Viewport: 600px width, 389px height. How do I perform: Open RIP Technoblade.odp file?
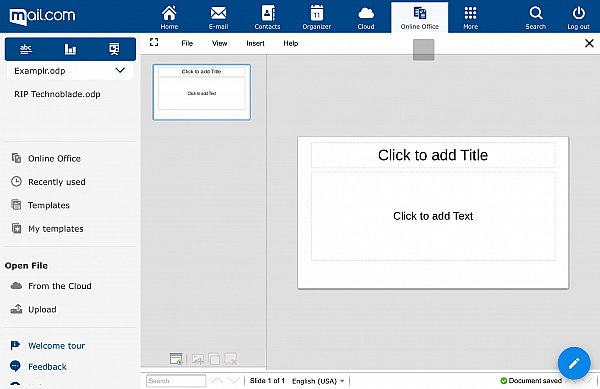coord(57,94)
